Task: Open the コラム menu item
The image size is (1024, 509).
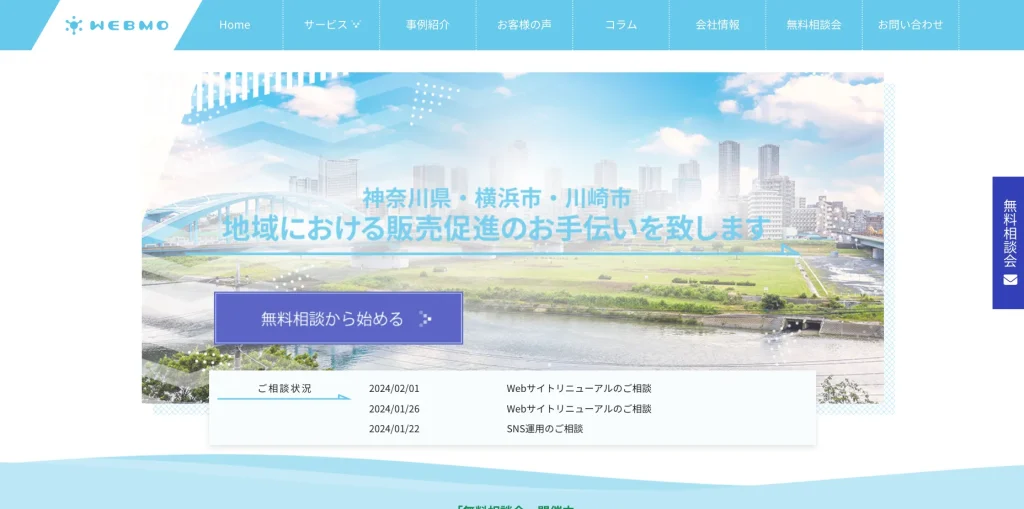Action: point(621,25)
